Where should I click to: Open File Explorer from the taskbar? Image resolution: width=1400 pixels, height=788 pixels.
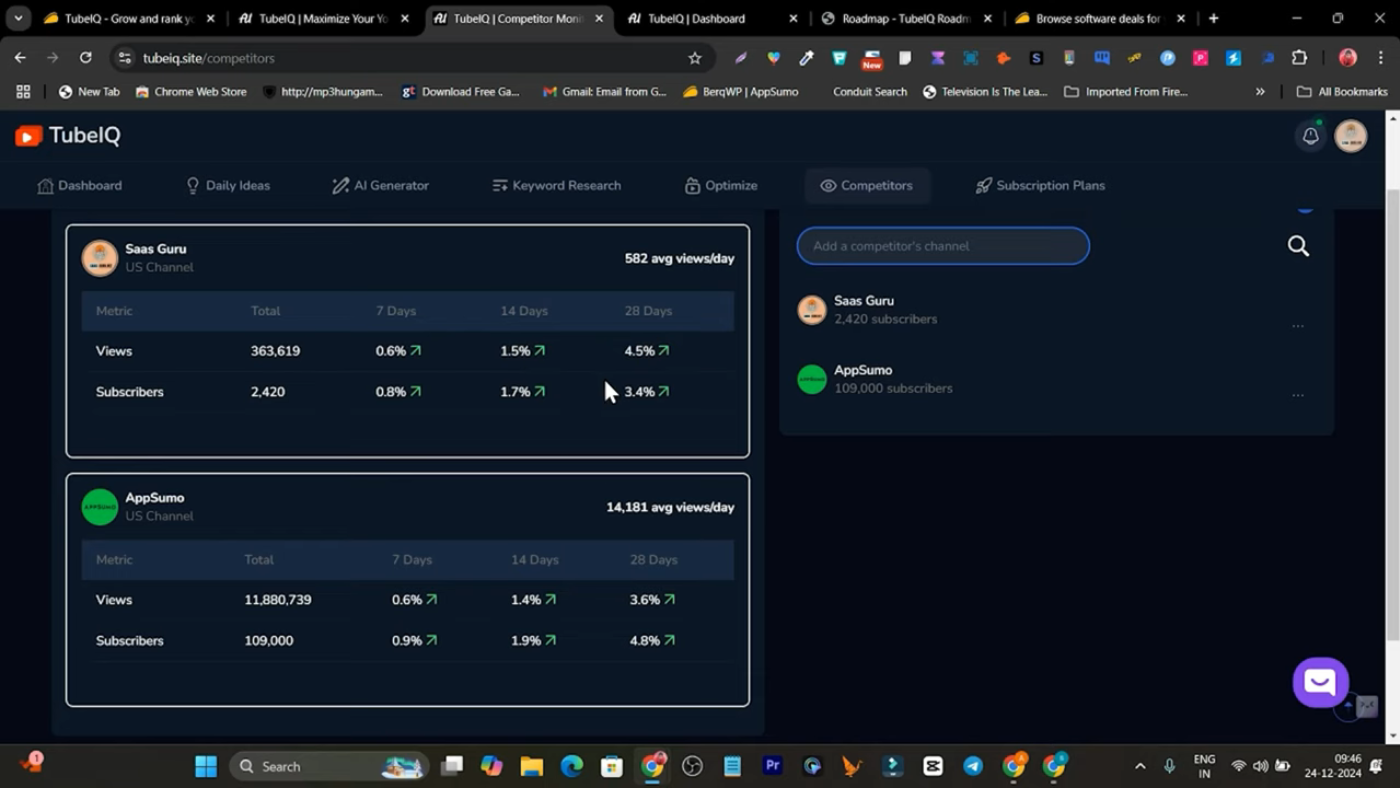pos(532,766)
